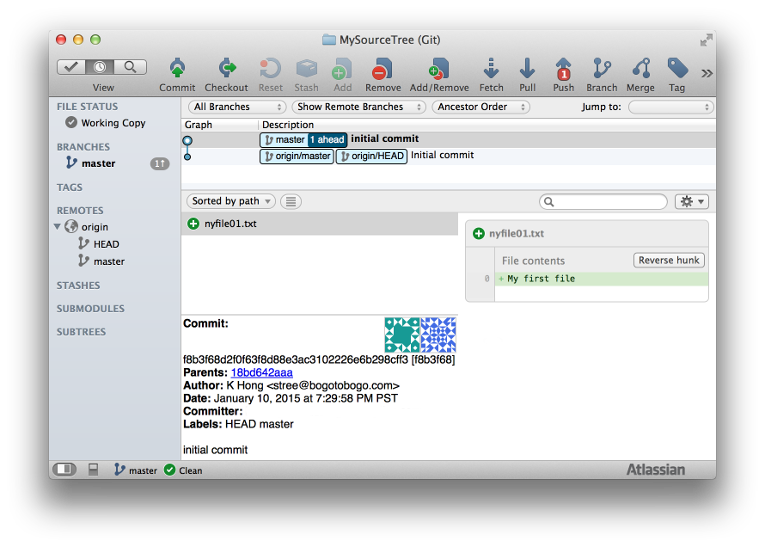Click the Clean status indicator
765x547 pixels.
[183, 470]
